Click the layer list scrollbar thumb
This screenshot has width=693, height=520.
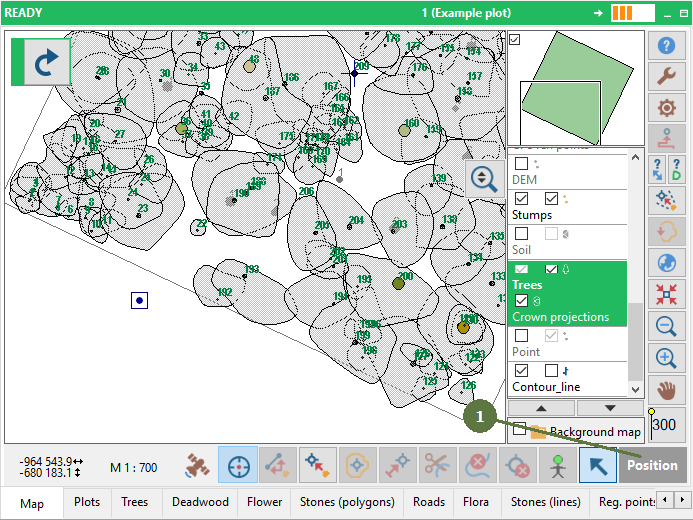point(636,342)
